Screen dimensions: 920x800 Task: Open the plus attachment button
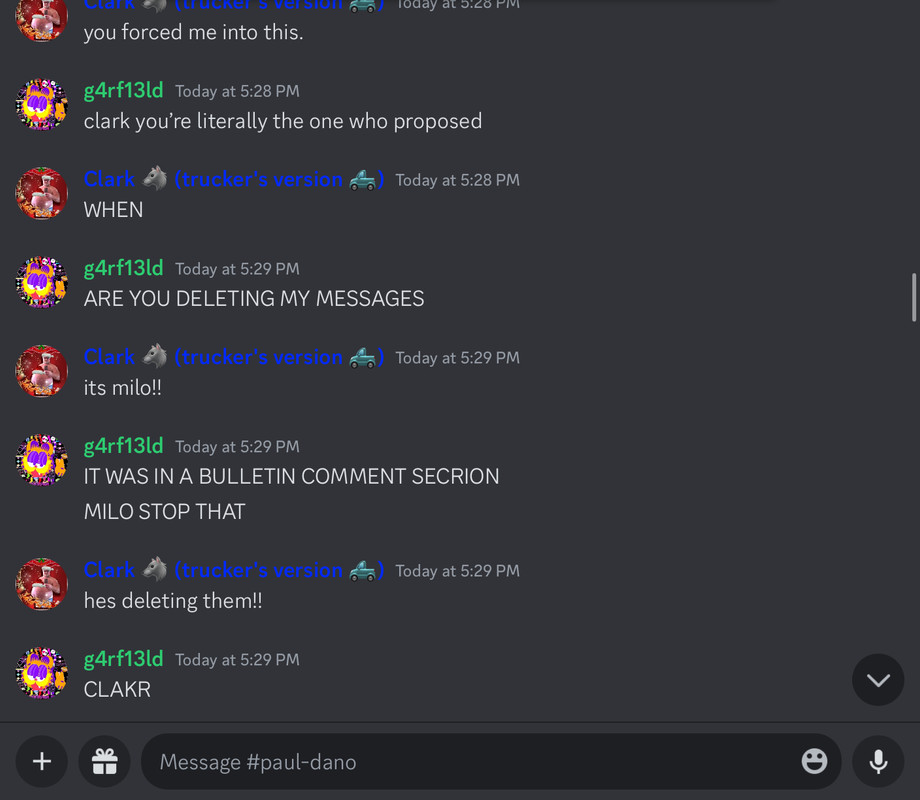pos(42,761)
